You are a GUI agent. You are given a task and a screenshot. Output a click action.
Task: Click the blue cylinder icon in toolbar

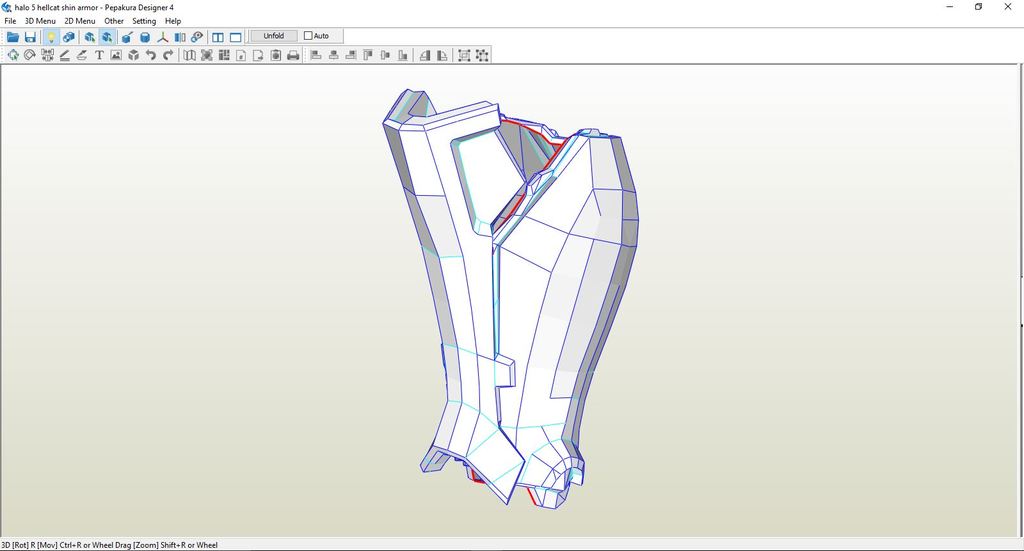tap(145, 37)
